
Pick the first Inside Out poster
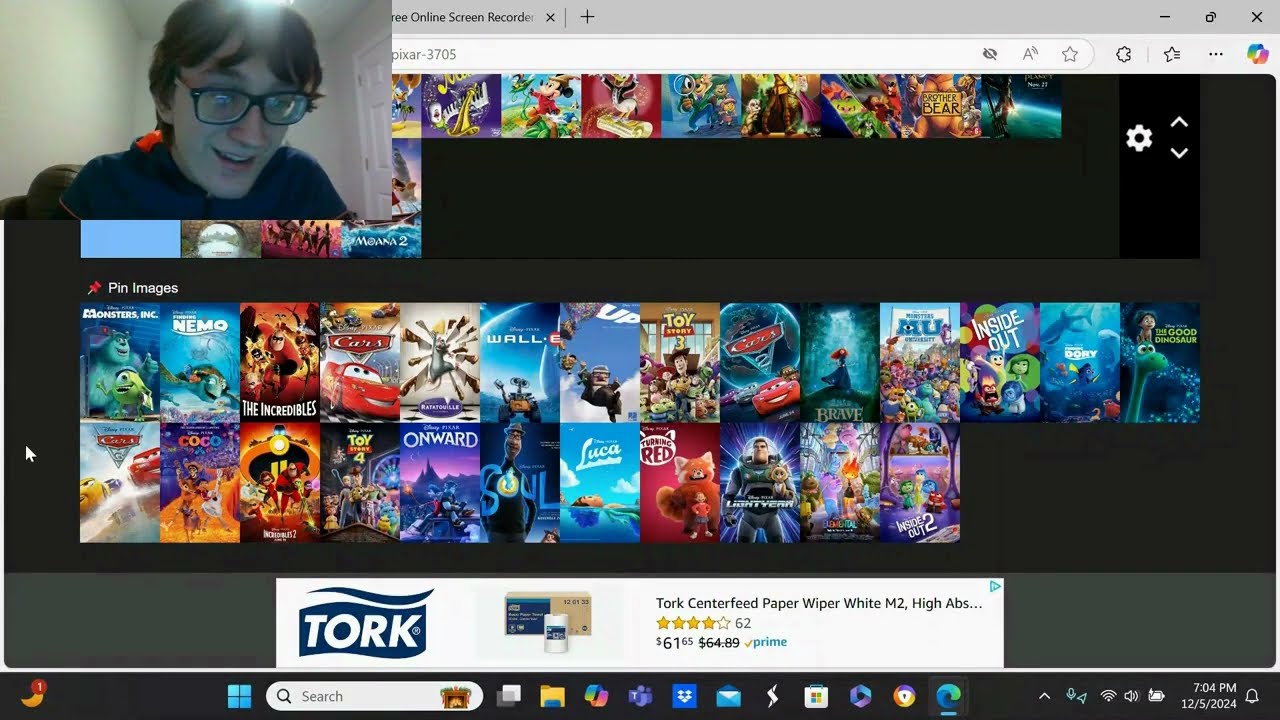point(1000,363)
